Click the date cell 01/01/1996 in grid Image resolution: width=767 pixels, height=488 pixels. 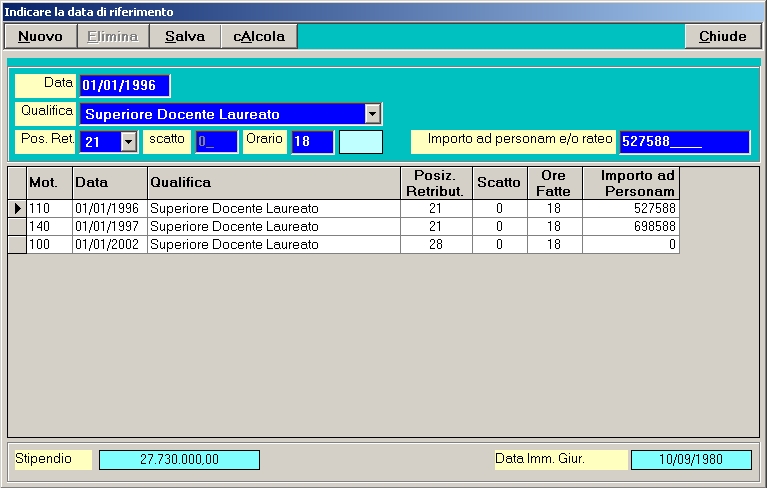(x=110, y=208)
